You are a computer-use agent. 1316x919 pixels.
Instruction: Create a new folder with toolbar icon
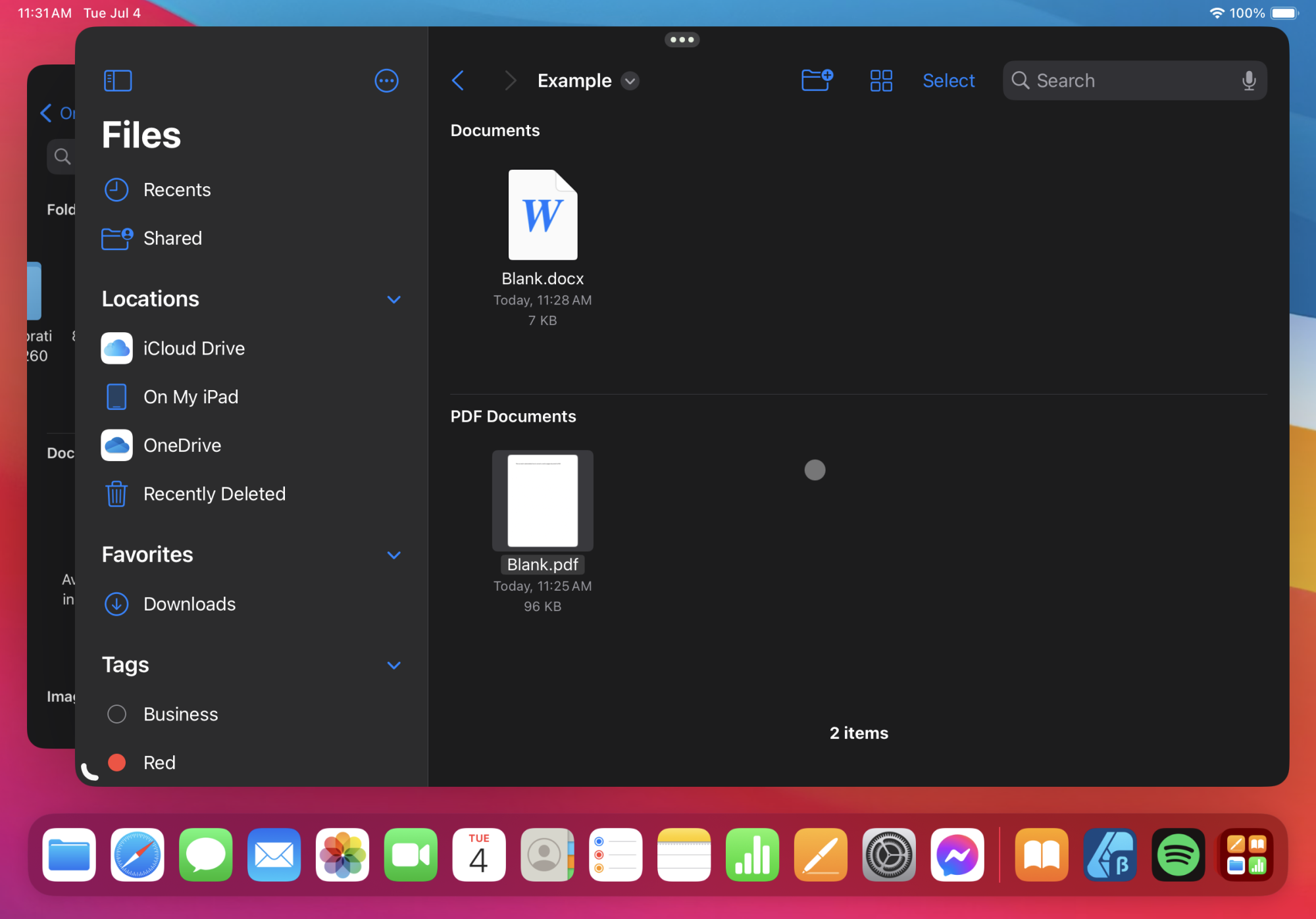pyautogui.click(x=817, y=80)
